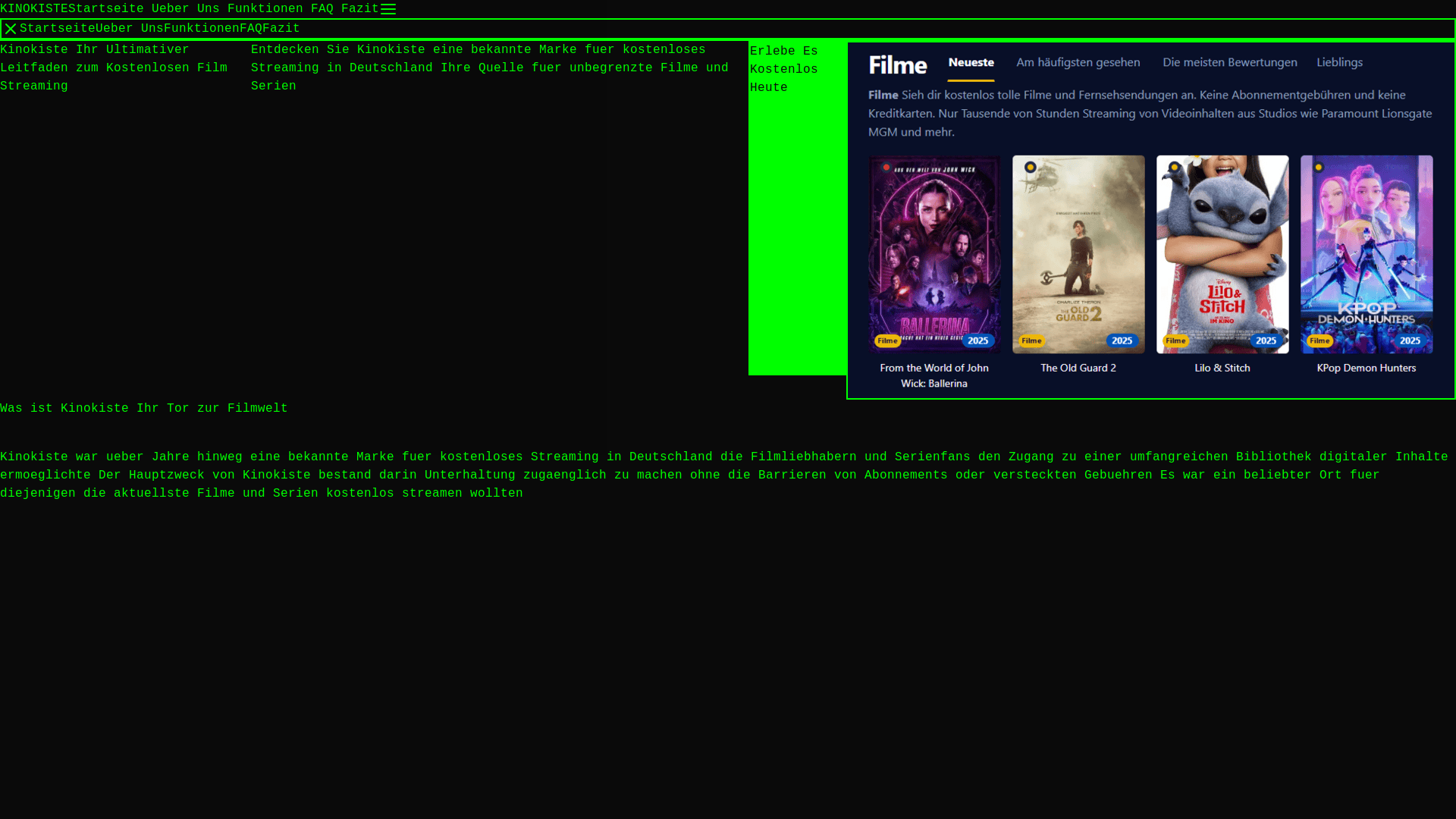Click the Erlebe Es Kostenlos Heute button
The height and width of the screenshot is (819, 1456).
797,208
